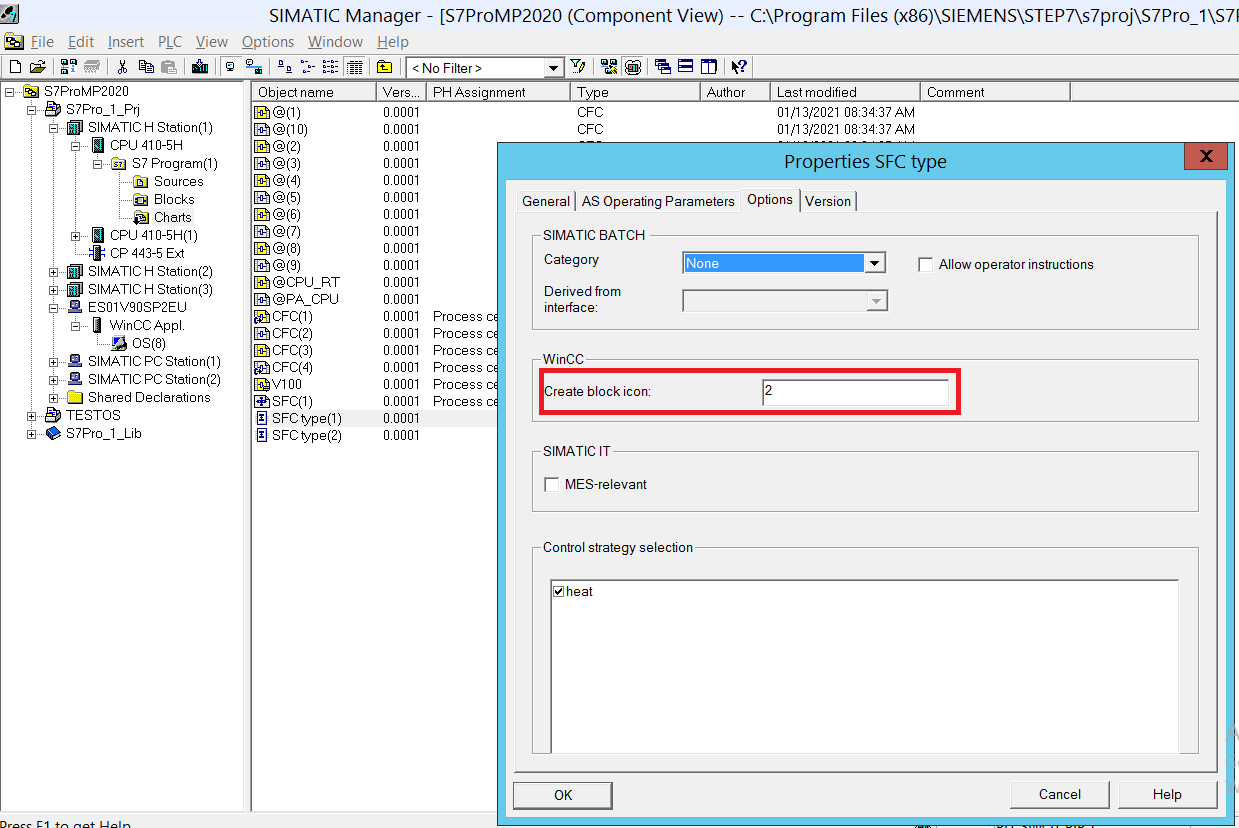
Task: Tick the MES-relevant checkbox
Action: pyautogui.click(x=551, y=484)
